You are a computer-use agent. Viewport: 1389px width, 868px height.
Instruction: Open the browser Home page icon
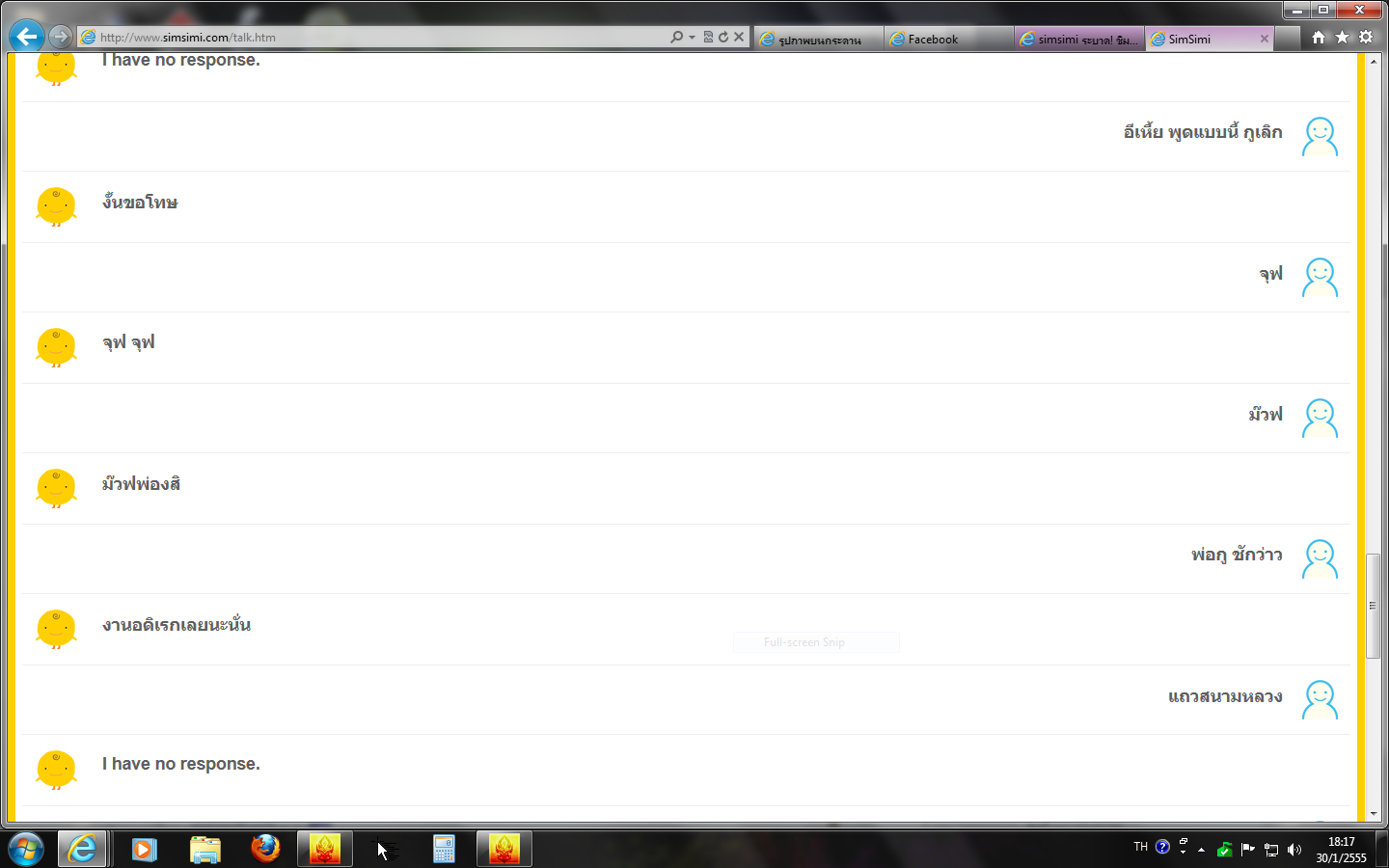(x=1319, y=37)
